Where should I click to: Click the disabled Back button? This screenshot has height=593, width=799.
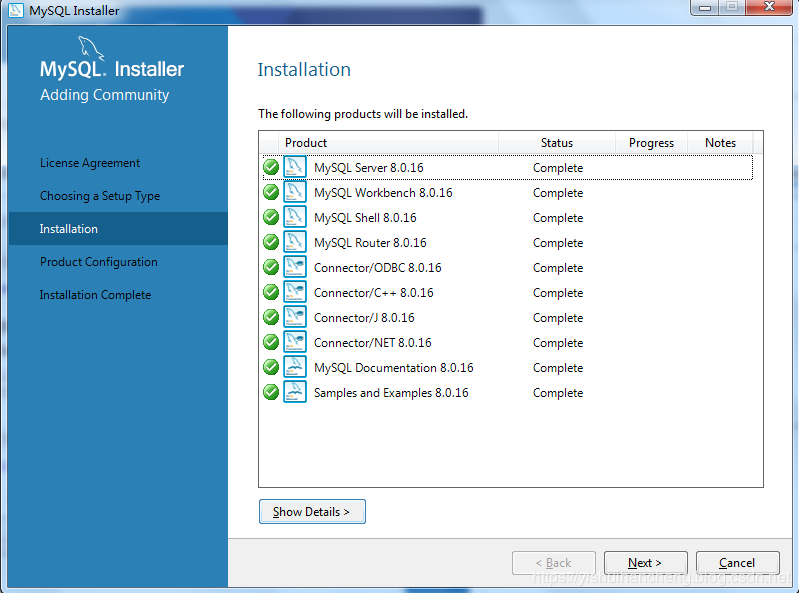[553, 563]
